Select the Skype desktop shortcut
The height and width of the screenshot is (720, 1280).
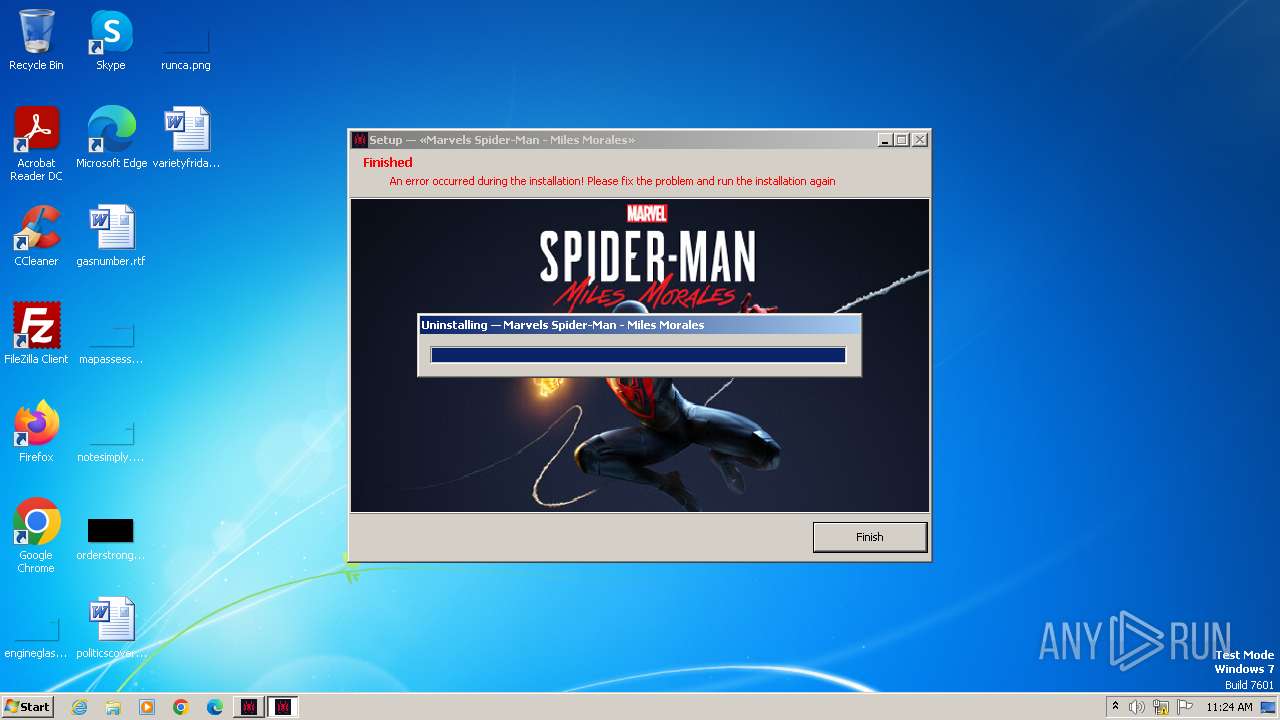[111, 40]
